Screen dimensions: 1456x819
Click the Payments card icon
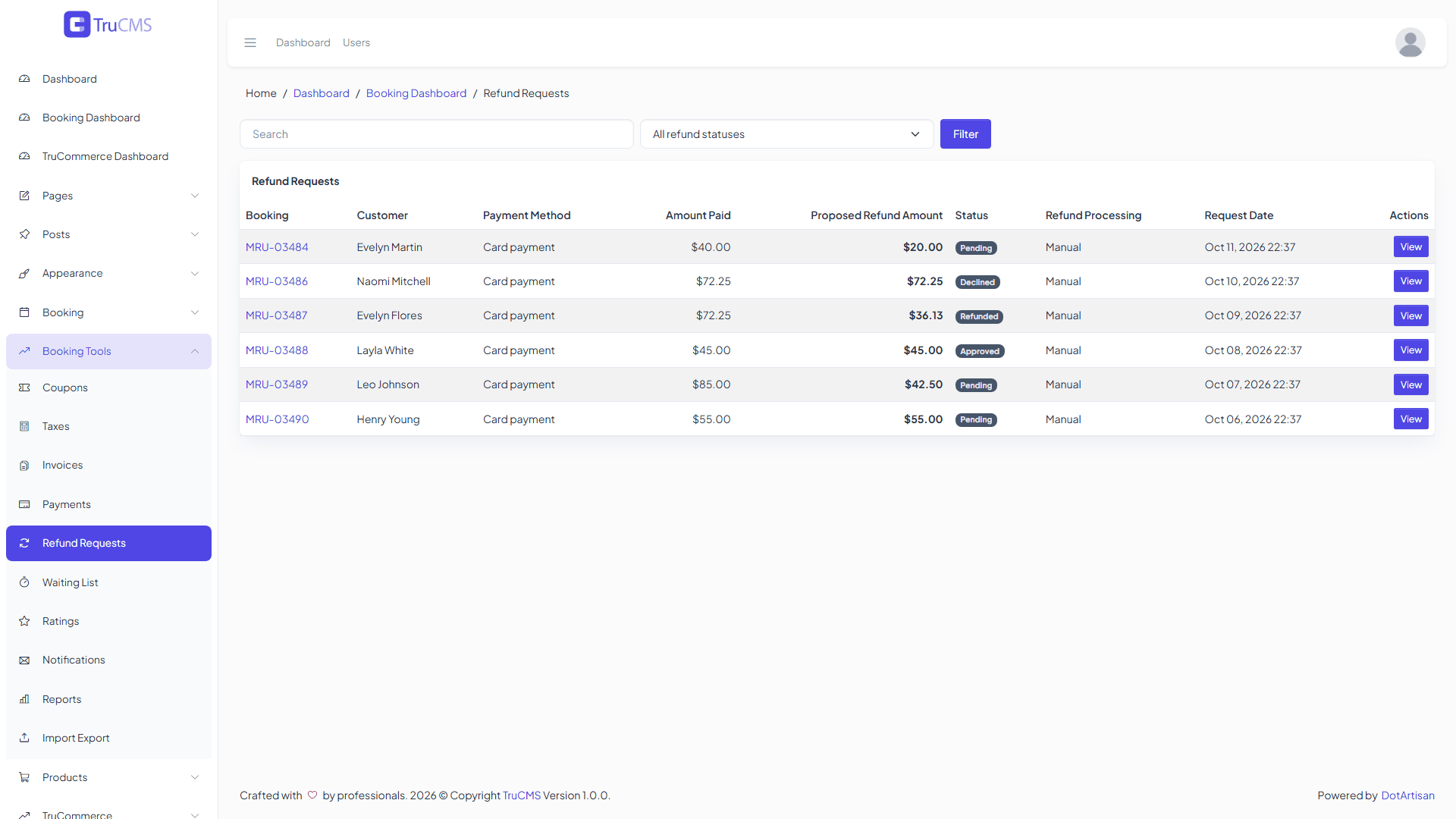tap(24, 504)
